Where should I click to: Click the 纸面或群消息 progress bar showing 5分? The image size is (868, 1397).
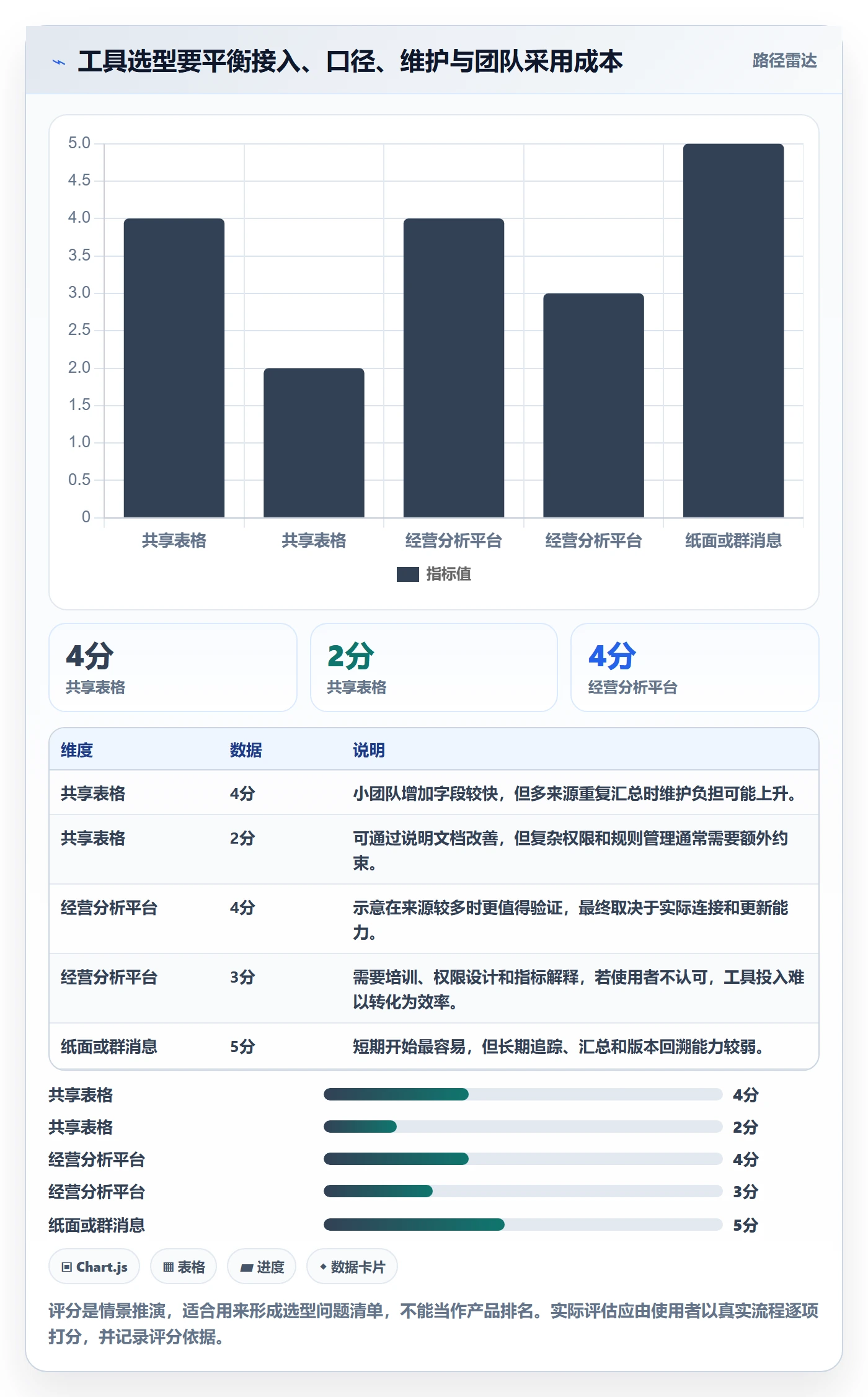[523, 1225]
